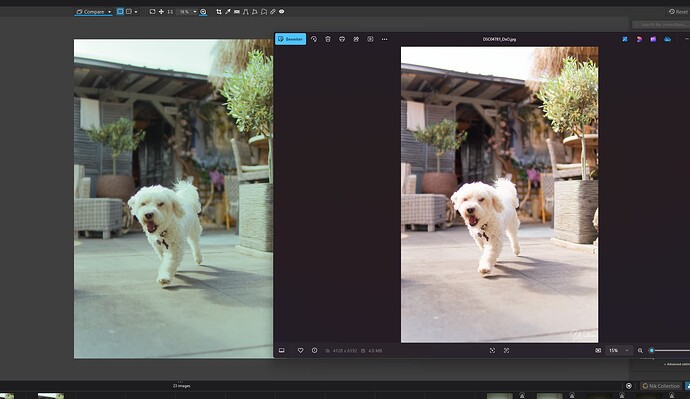Add photo to favorites with heart icon
The image size is (690, 399).
301,351
